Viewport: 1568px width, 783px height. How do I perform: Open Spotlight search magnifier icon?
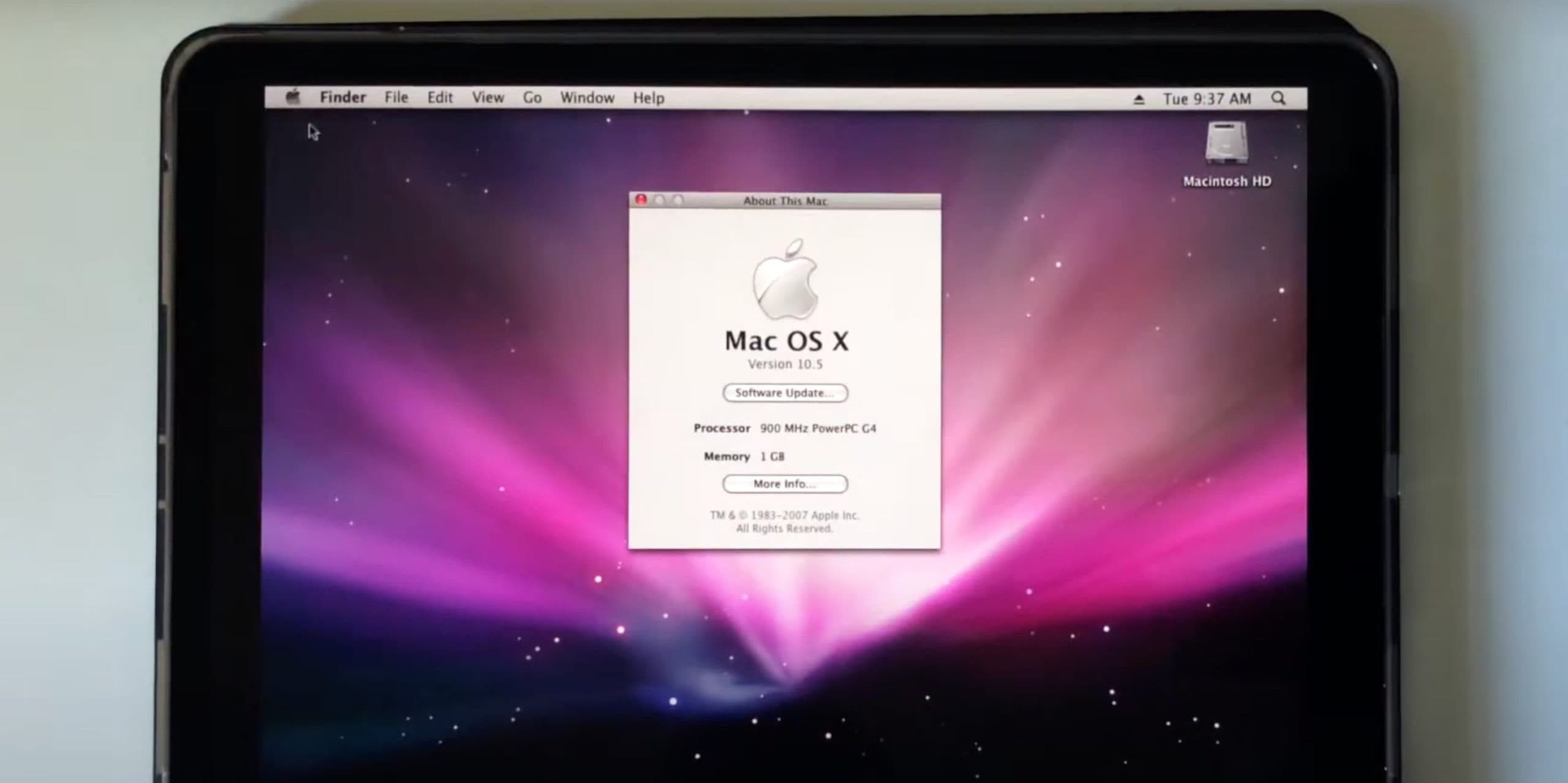(1278, 98)
